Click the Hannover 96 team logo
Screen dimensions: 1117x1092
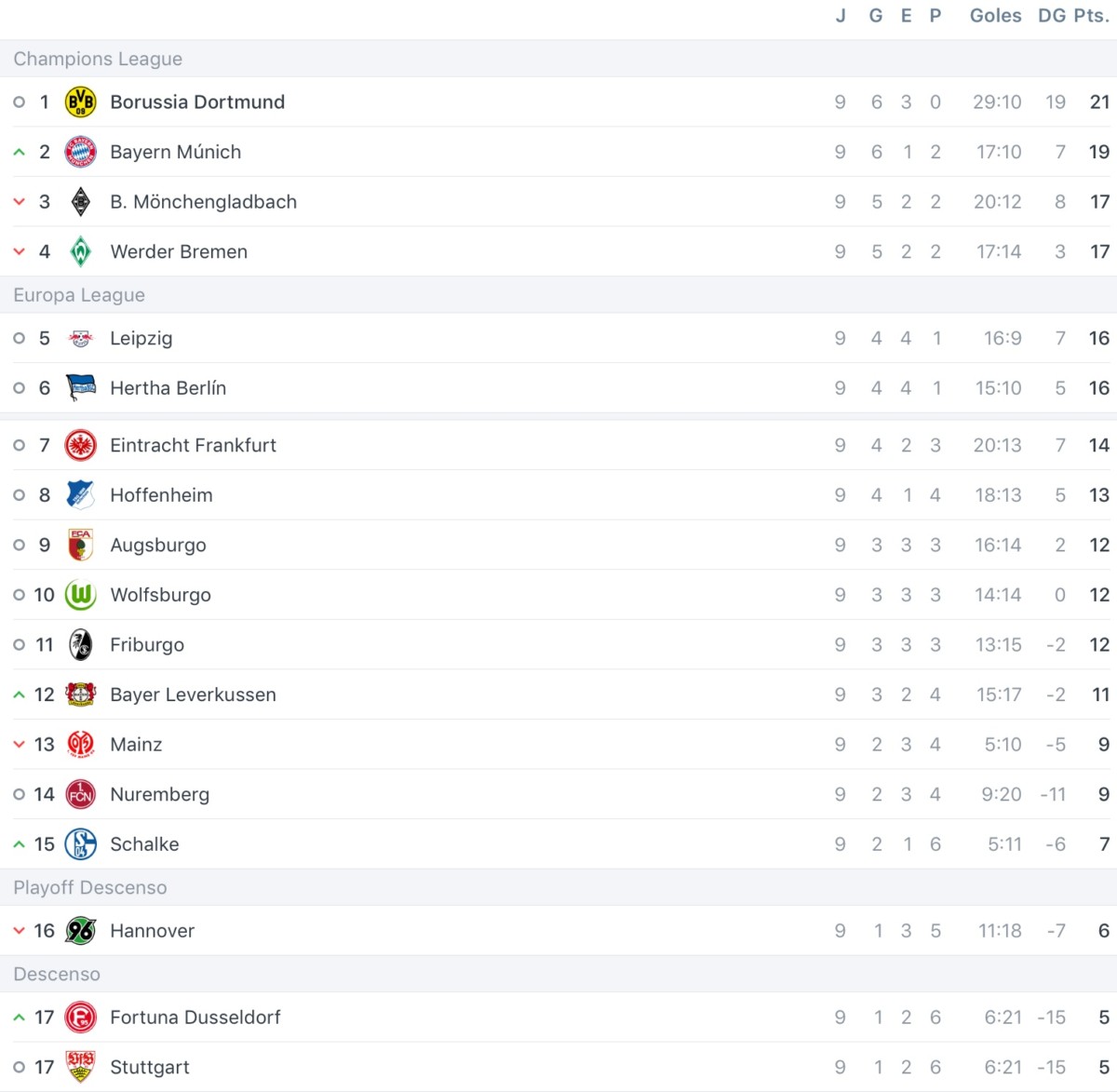[81, 931]
